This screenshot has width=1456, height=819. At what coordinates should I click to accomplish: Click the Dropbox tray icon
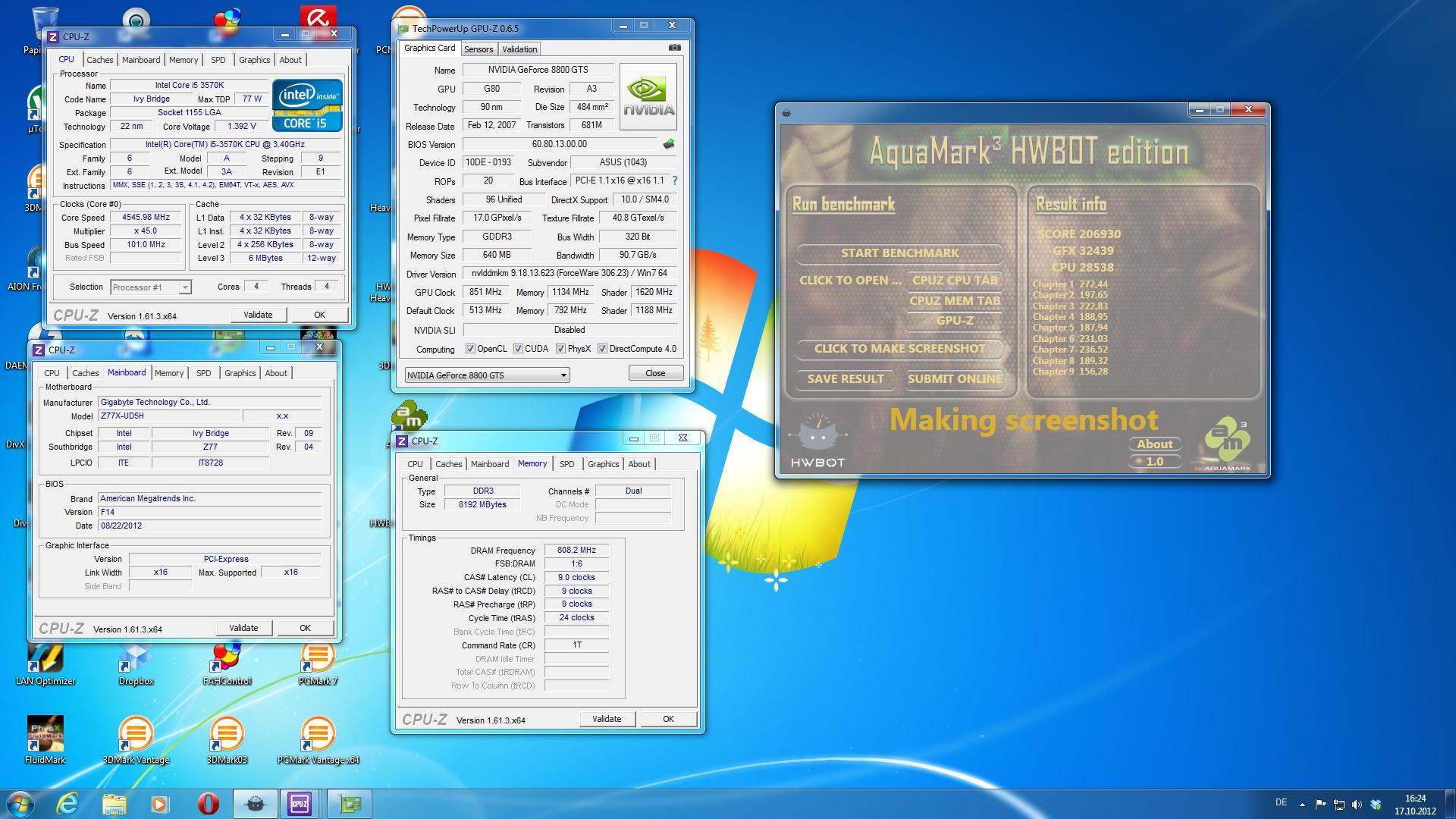pyautogui.click(x=1376, y=805)
